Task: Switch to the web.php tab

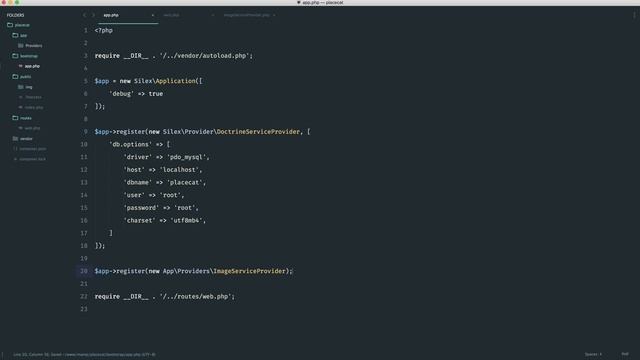Action: click(171, 15)
